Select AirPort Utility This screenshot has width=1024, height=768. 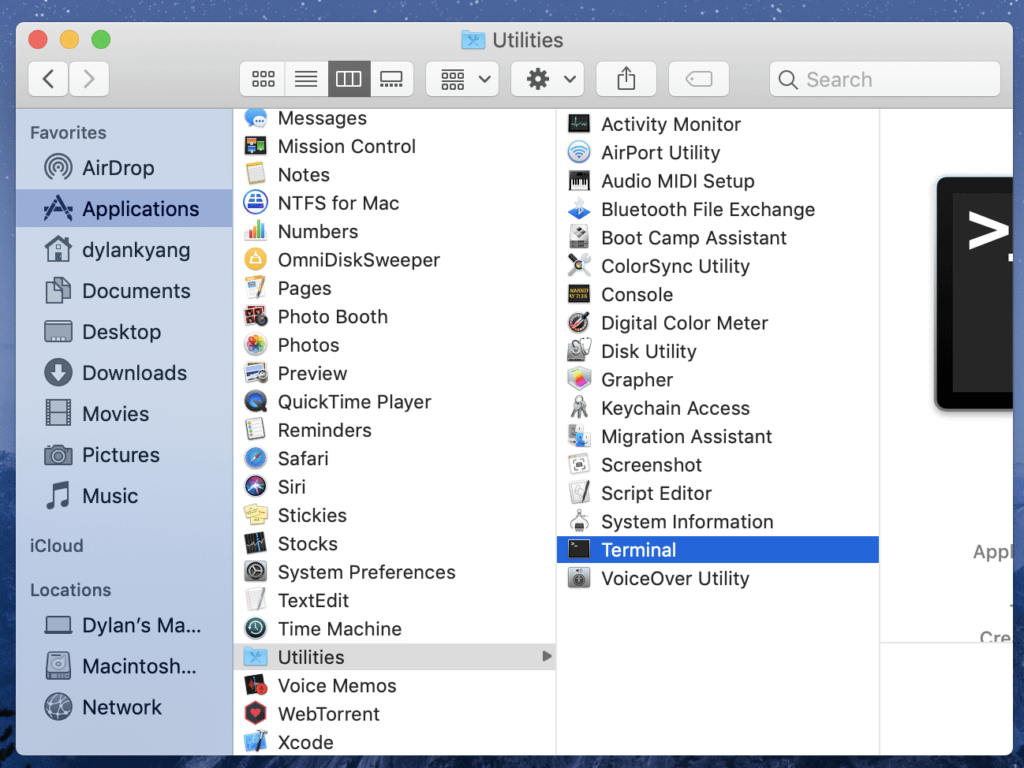click(x=718, y=153)
